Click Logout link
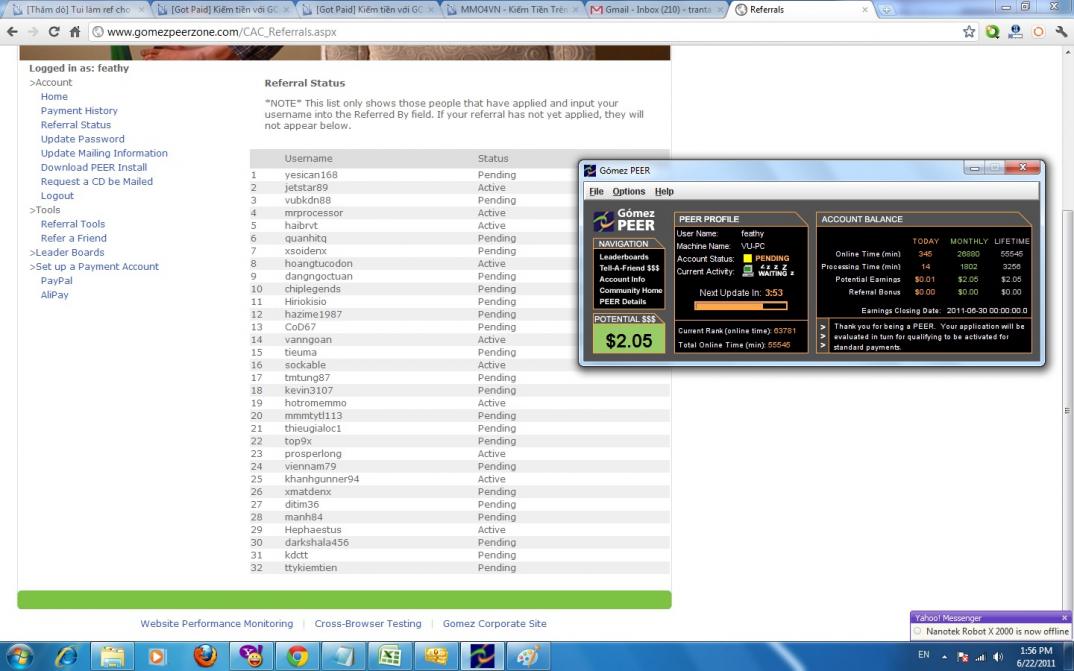 pyautogui.click(x=57, y=196)
